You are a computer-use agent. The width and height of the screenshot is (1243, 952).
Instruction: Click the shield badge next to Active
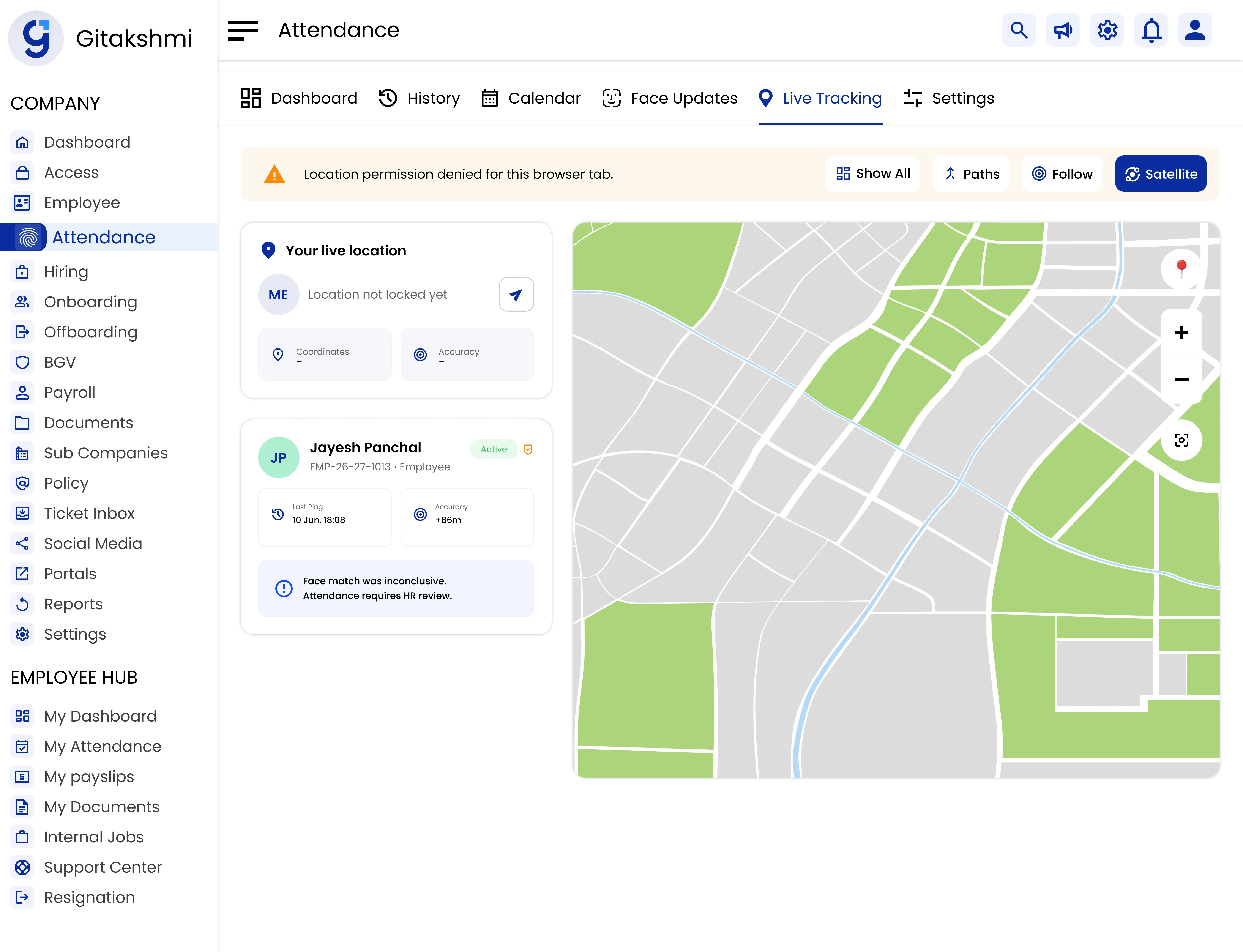click(x=528, y=449)
